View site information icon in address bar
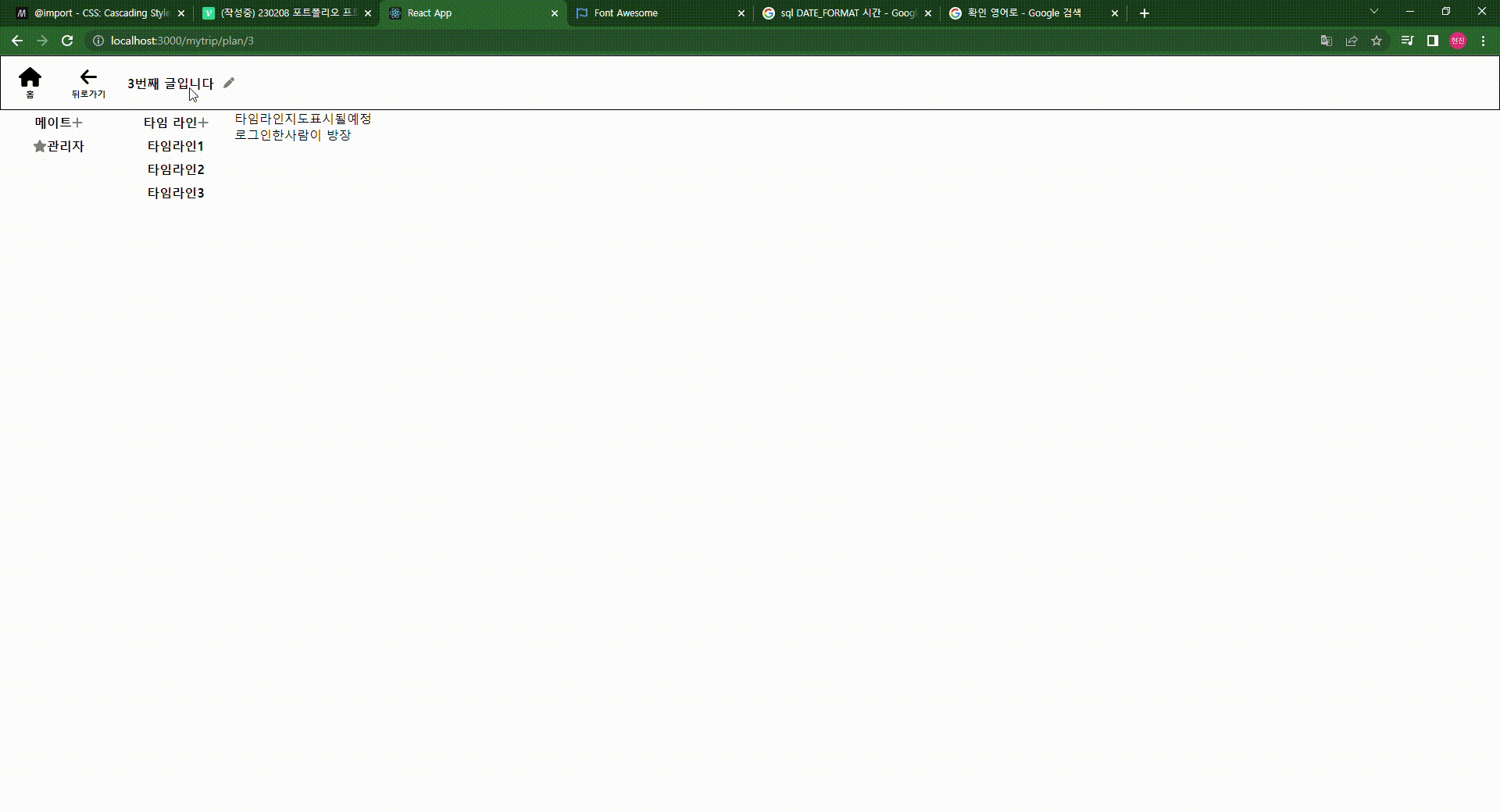Image resolution: width=1500 pixels, height=812 pixels. point(98,41)
